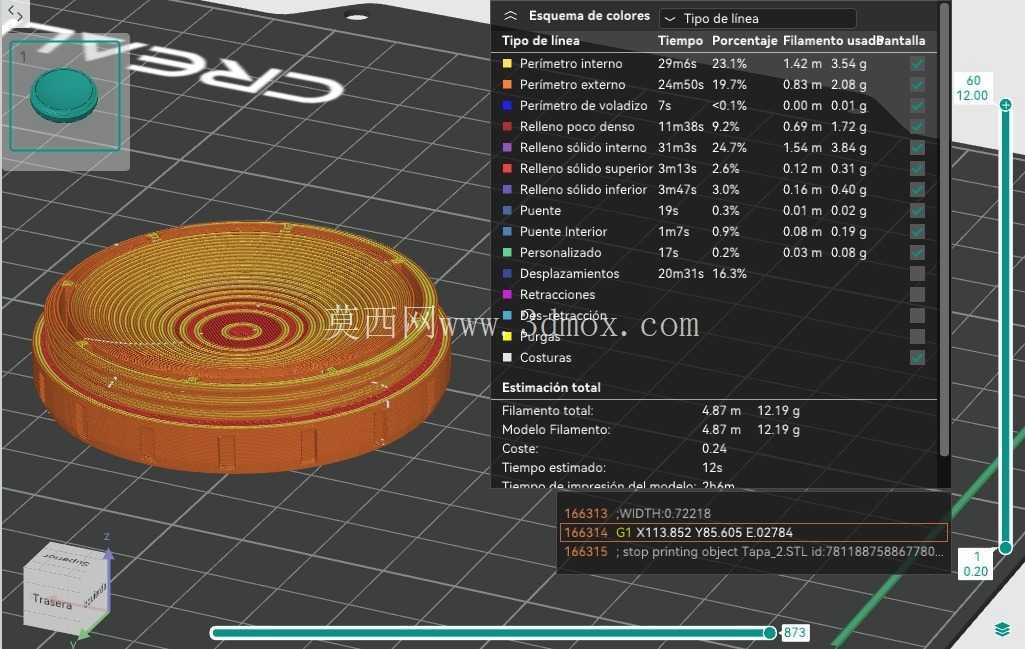Enable Desplazamientos visibility checkbox
The height and width of the screenshot is (649, 1025).
pos(917,273)
